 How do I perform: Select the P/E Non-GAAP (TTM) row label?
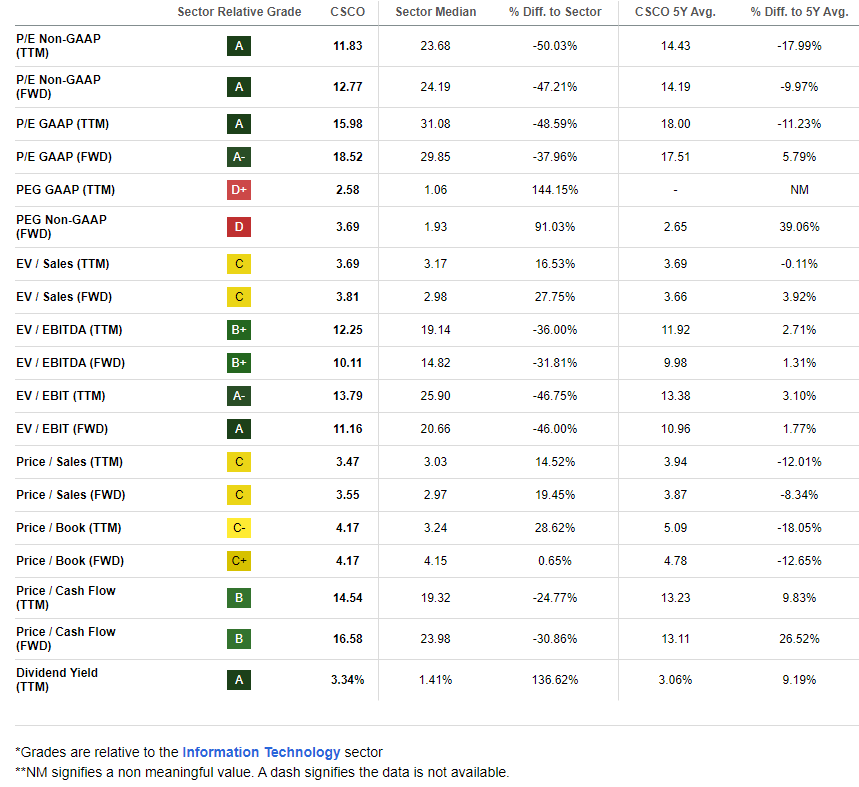(59, 46)
